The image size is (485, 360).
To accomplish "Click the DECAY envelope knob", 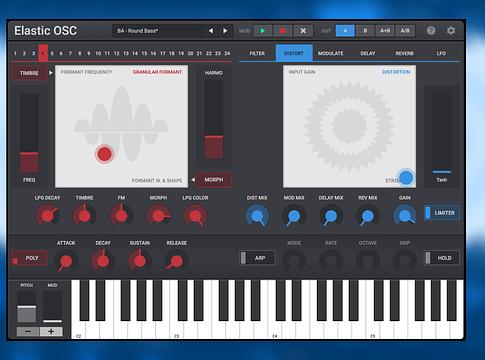I will point(103,261).
